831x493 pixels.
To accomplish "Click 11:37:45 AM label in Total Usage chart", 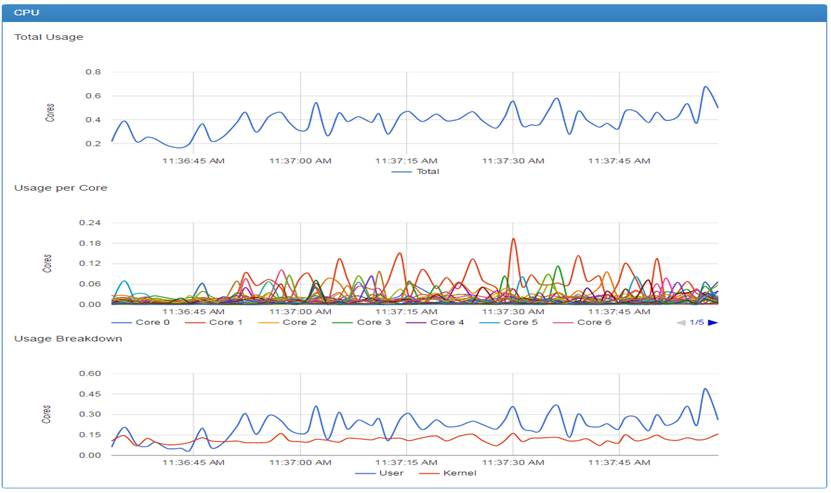I will 619,161.
